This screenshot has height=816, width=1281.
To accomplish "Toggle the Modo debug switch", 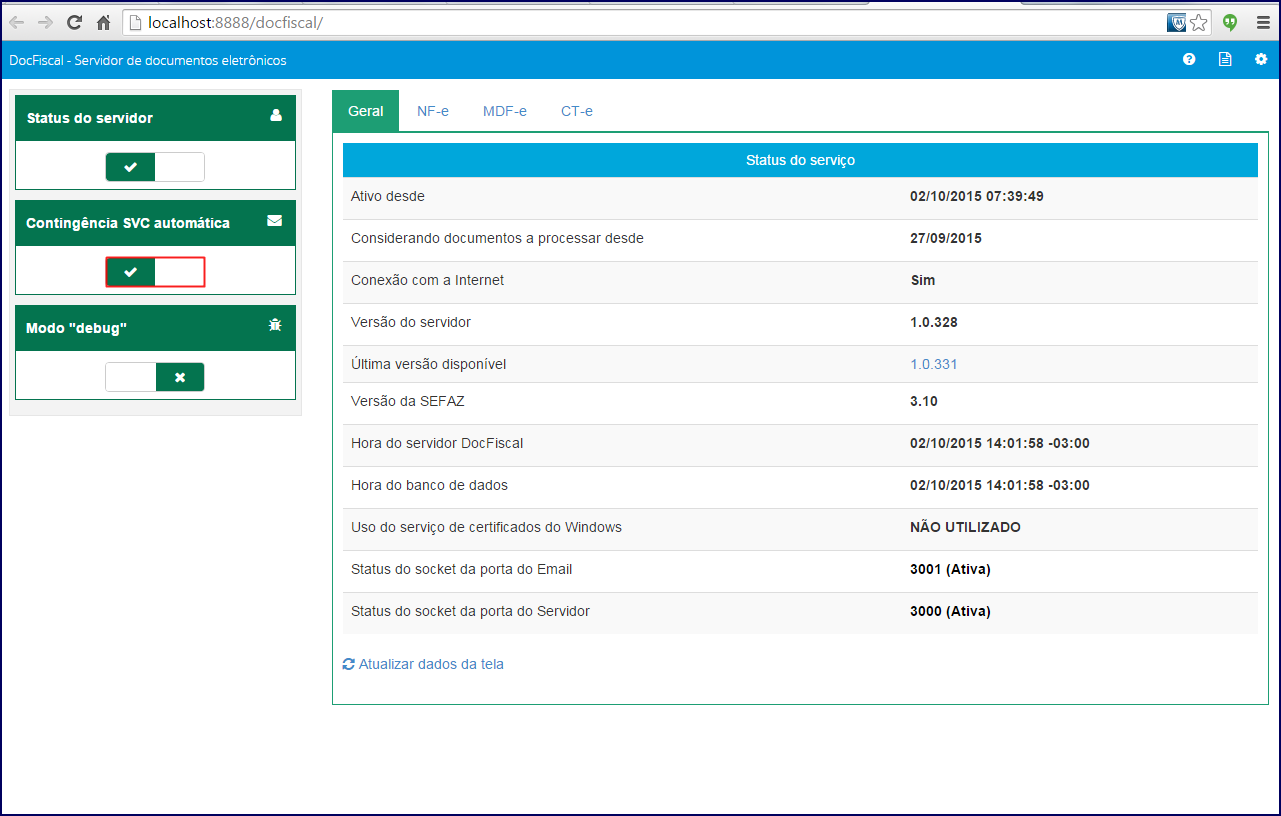I will click(155, 377).
